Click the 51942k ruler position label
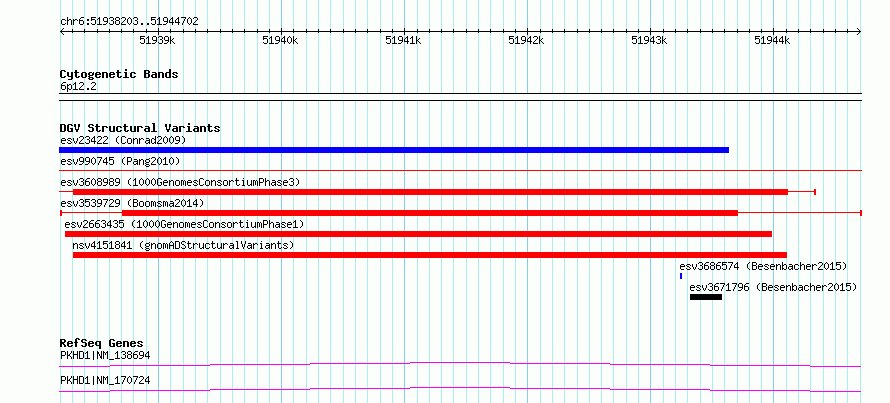This screenshot has width=890, height=403. tap(526, 40)
